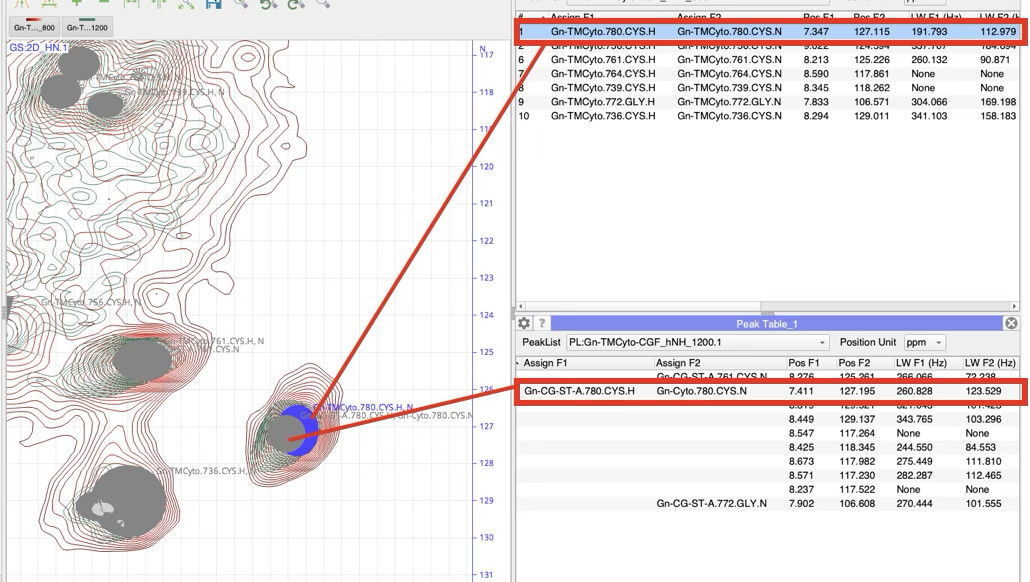Select row 7 Gn-TMCyto.764.CYS.H
The height and width of the screenshot is (582, 1030).
pyautogui.click(x=769, y=74)
